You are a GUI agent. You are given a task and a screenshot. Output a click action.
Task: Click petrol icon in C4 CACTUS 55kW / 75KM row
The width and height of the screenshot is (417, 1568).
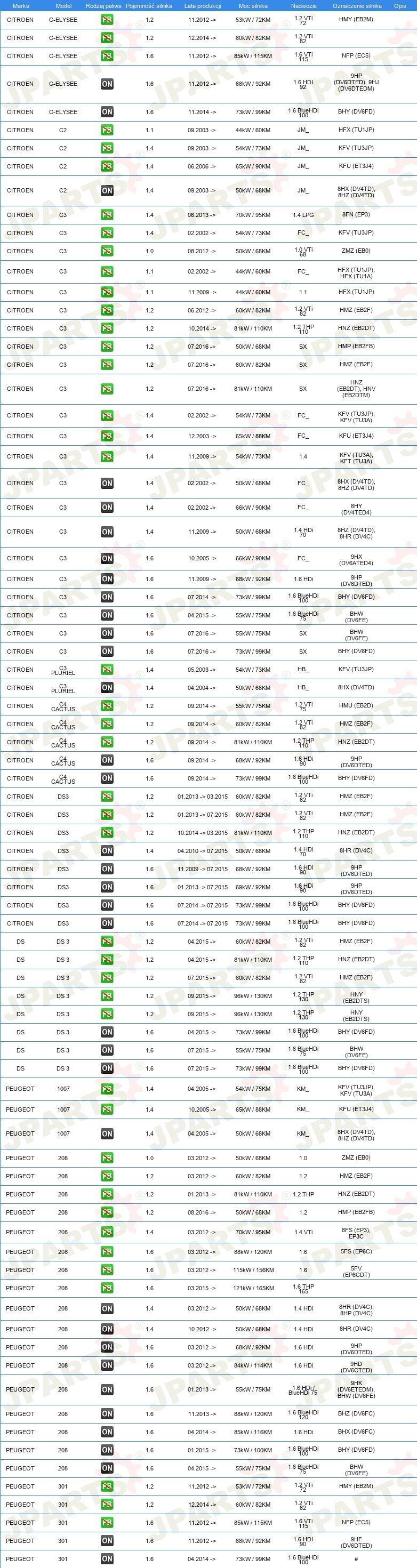pos(107,706)
